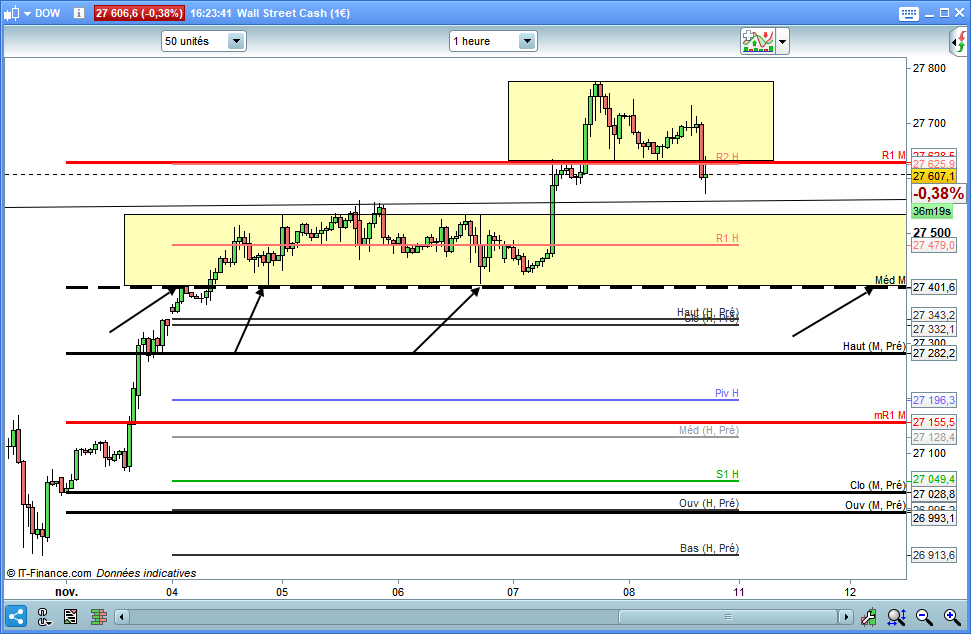Screen dimensions: 971x634
Task: Open the lists panel icon
Action: (x=71, y=617)
